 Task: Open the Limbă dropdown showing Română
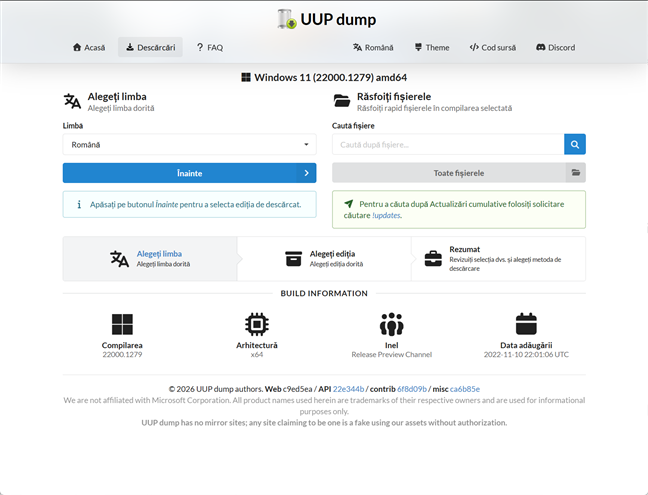tap(189, 145)
